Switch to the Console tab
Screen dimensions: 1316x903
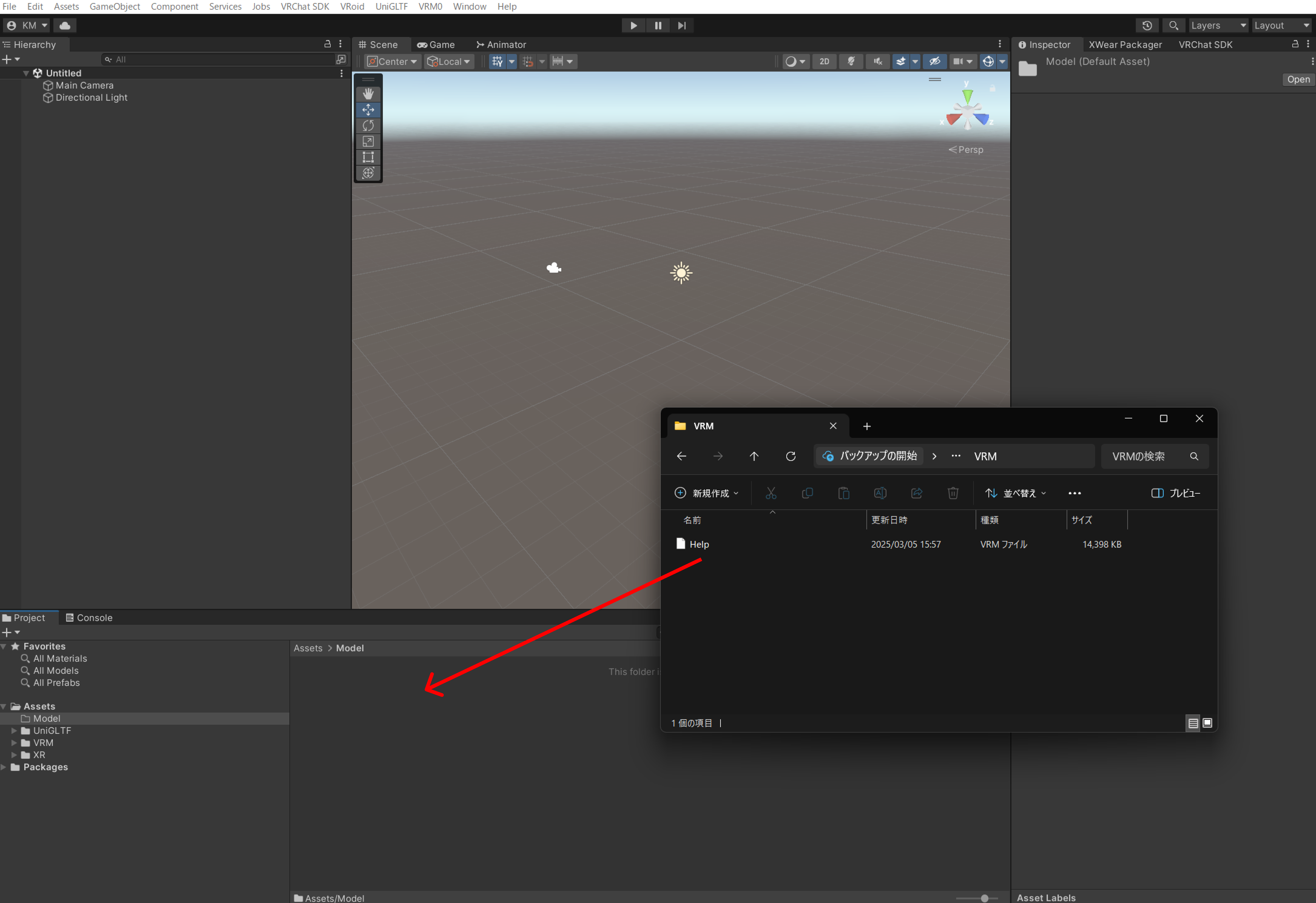pyautogui.click(x=89, y=618)
